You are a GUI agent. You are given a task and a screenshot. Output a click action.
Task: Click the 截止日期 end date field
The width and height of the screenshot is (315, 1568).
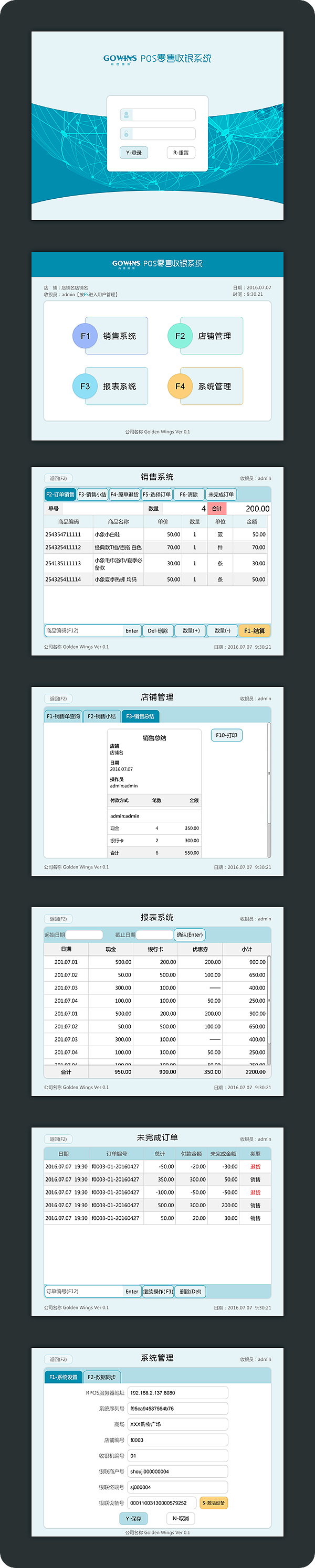pyautogui.click(x=155, y=935)
